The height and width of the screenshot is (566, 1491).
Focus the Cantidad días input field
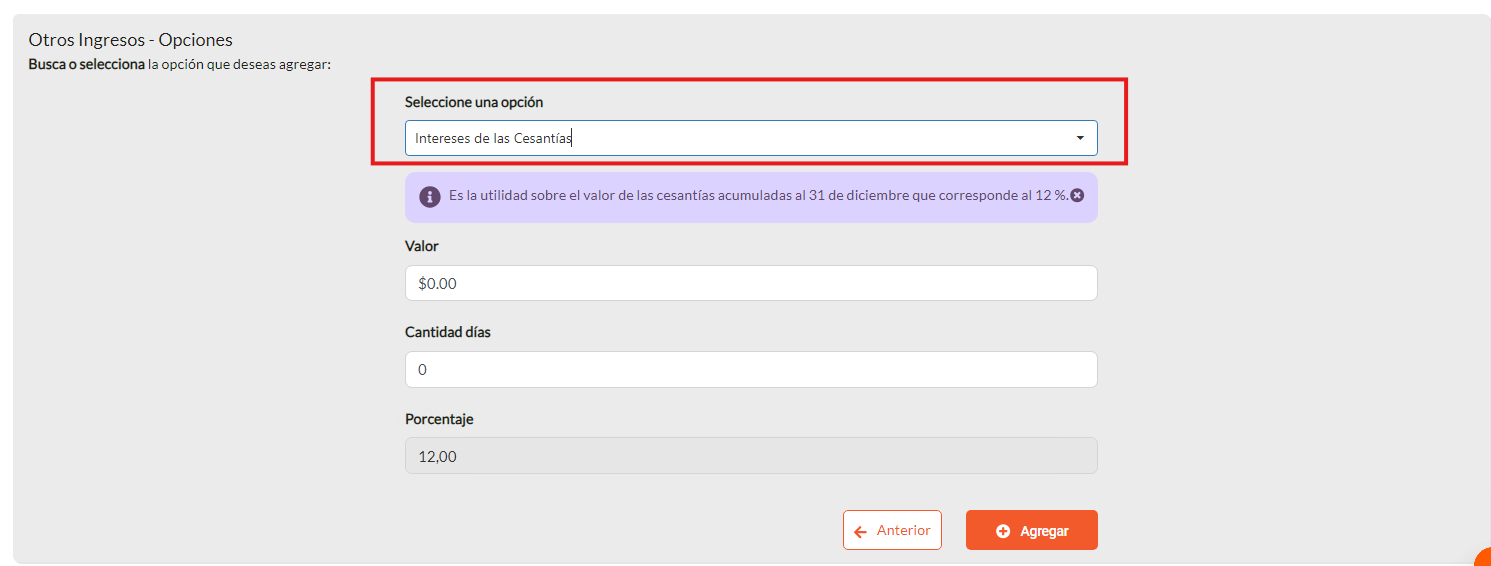point(751,369)
